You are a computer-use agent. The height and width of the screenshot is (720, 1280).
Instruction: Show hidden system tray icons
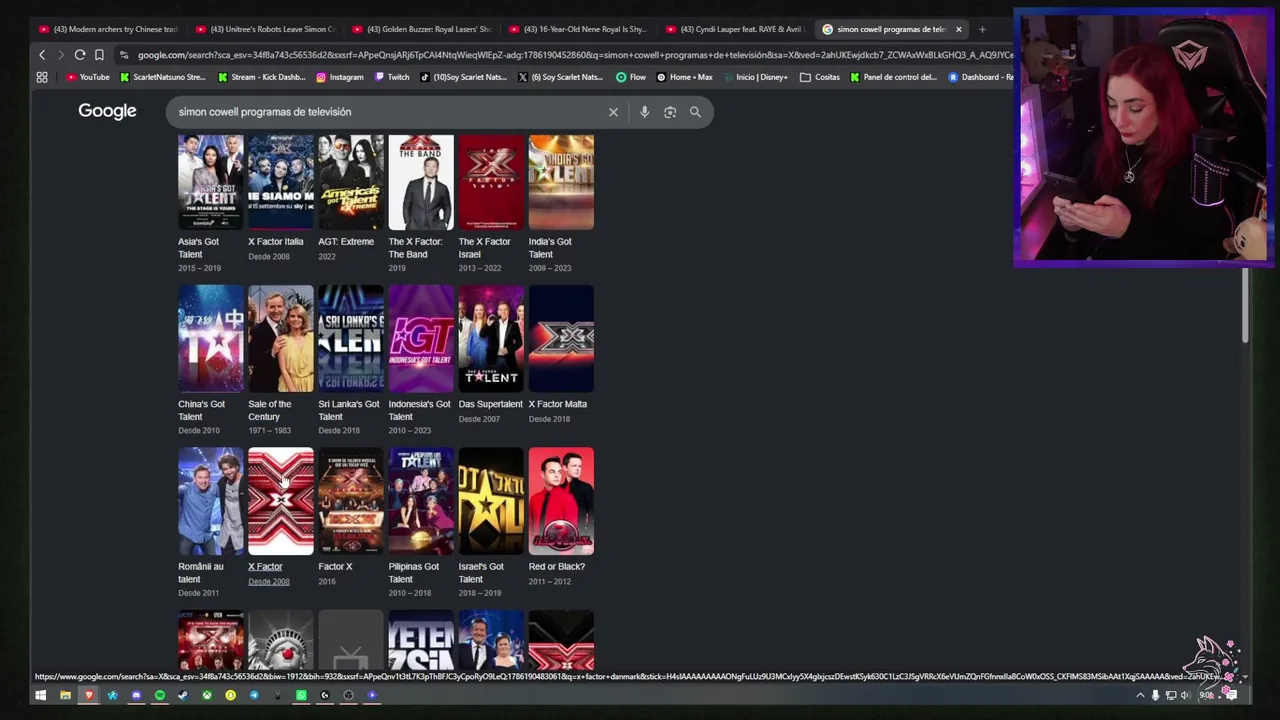[1140, 695]
